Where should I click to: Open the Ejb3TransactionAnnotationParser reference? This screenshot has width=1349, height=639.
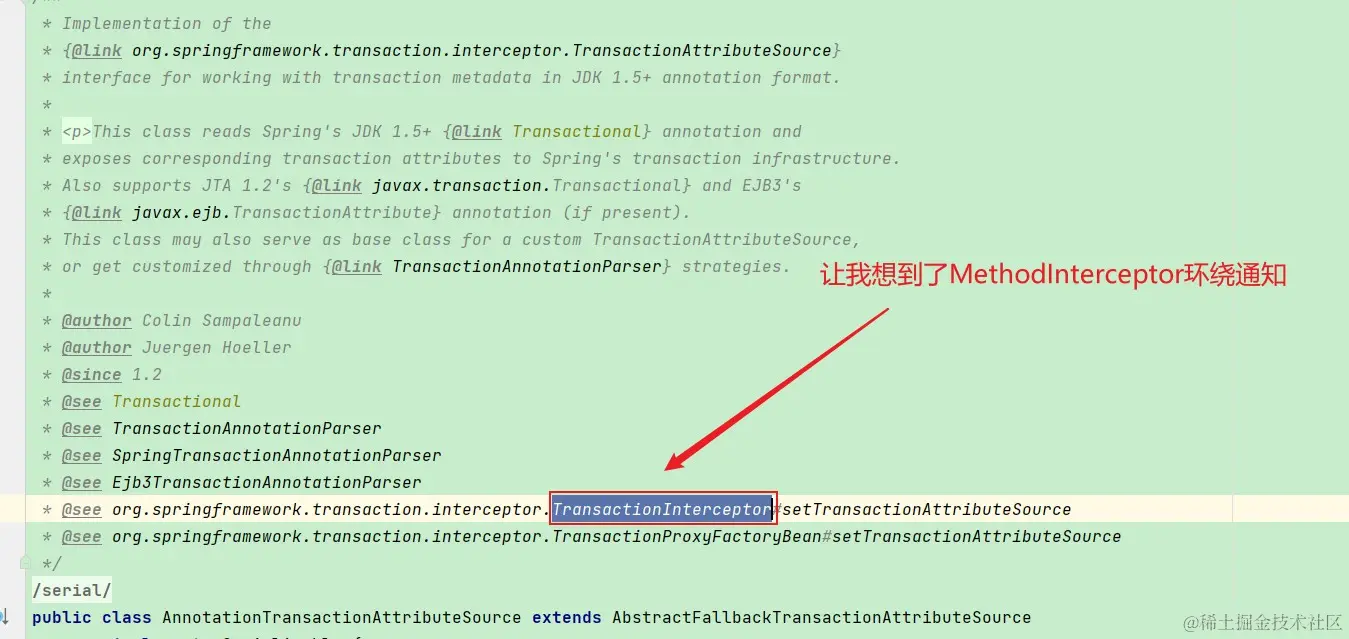pos(267,482)
